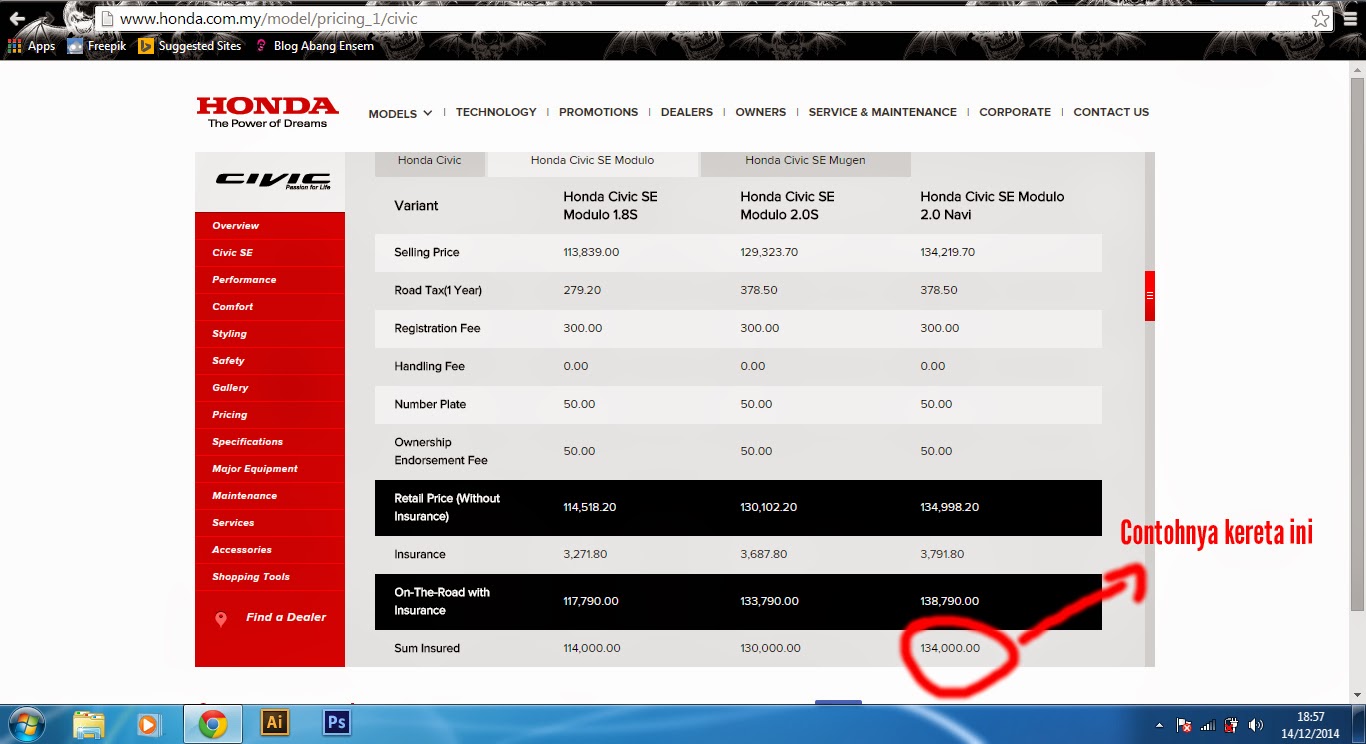Click the network signal tray icon
Viewport: 1366px width, 744px height.
[x=1208, y=725]
